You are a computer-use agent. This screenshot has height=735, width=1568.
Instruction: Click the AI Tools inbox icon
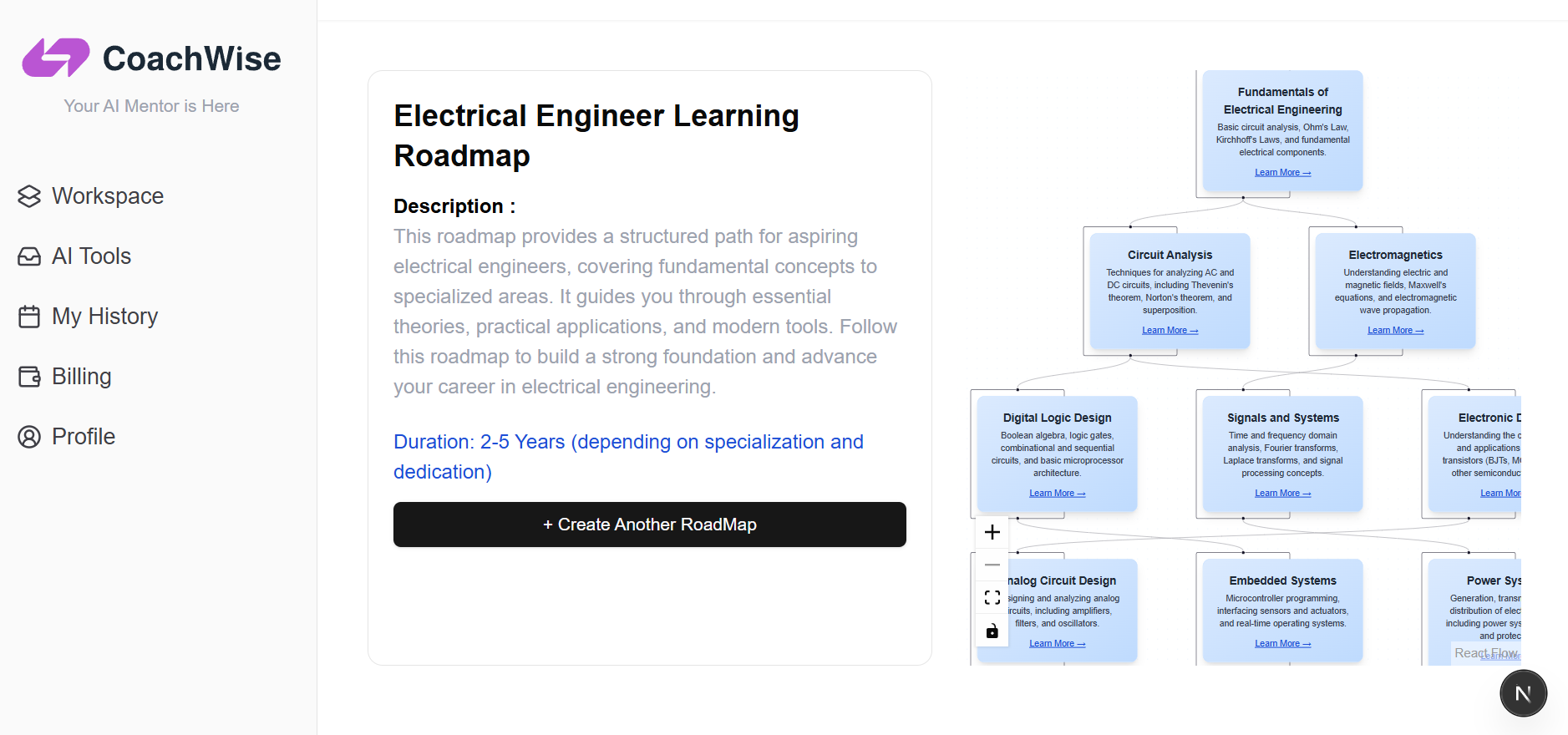29,256
